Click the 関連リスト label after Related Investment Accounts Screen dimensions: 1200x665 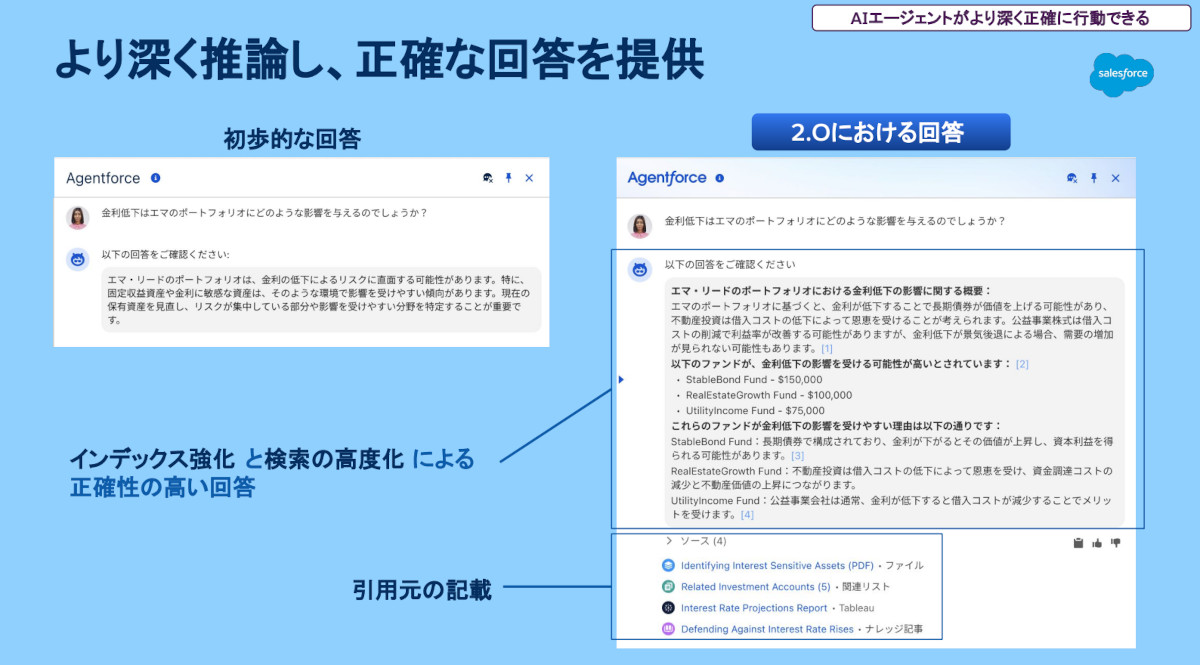tap(866, 587)
